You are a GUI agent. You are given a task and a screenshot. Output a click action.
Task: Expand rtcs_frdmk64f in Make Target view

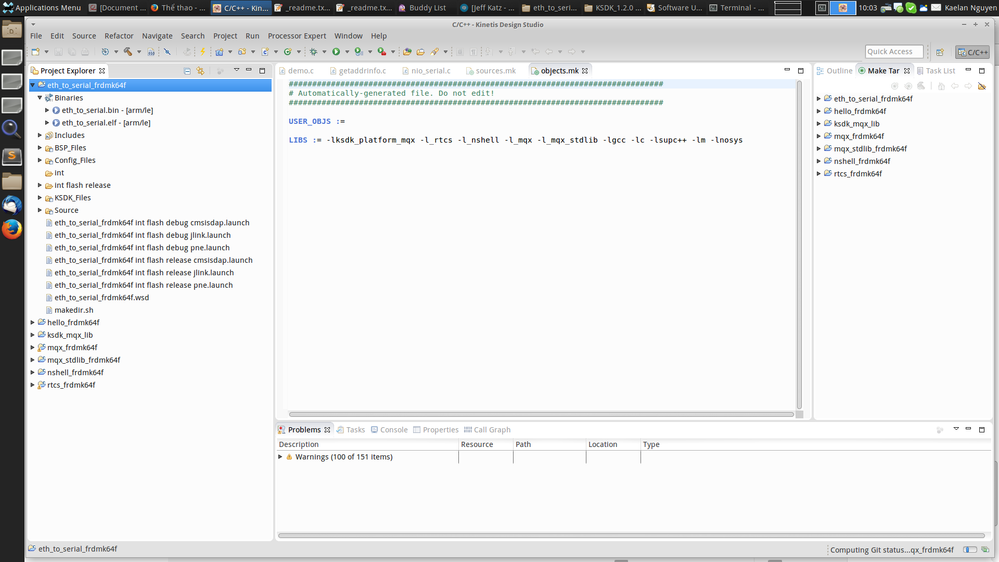[x=819, y=173]
